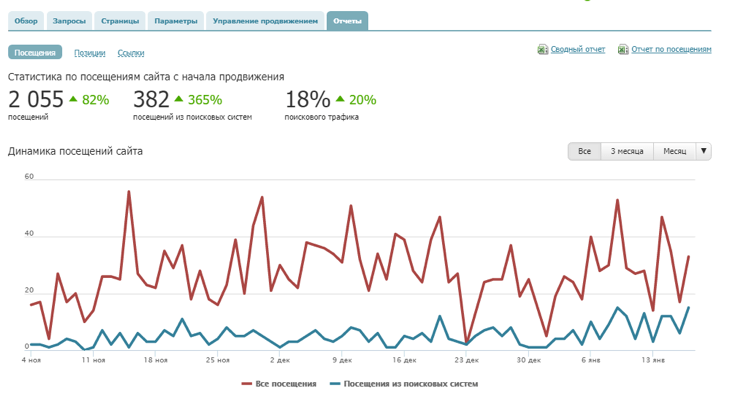The width and height of the screenshot is (730, 410).
Task: Switch to the Запросы tab
Action: pyautogui.click(x=70, y=20)
